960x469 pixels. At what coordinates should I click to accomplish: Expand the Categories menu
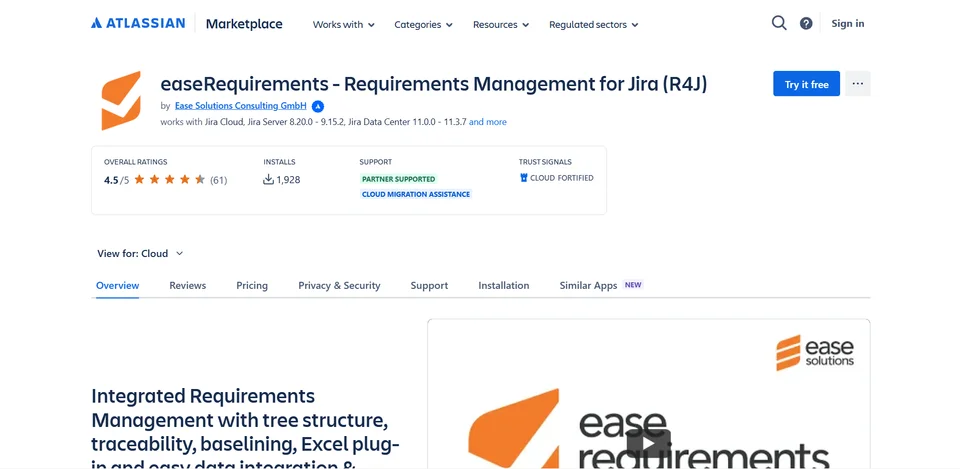coord(423,24)
